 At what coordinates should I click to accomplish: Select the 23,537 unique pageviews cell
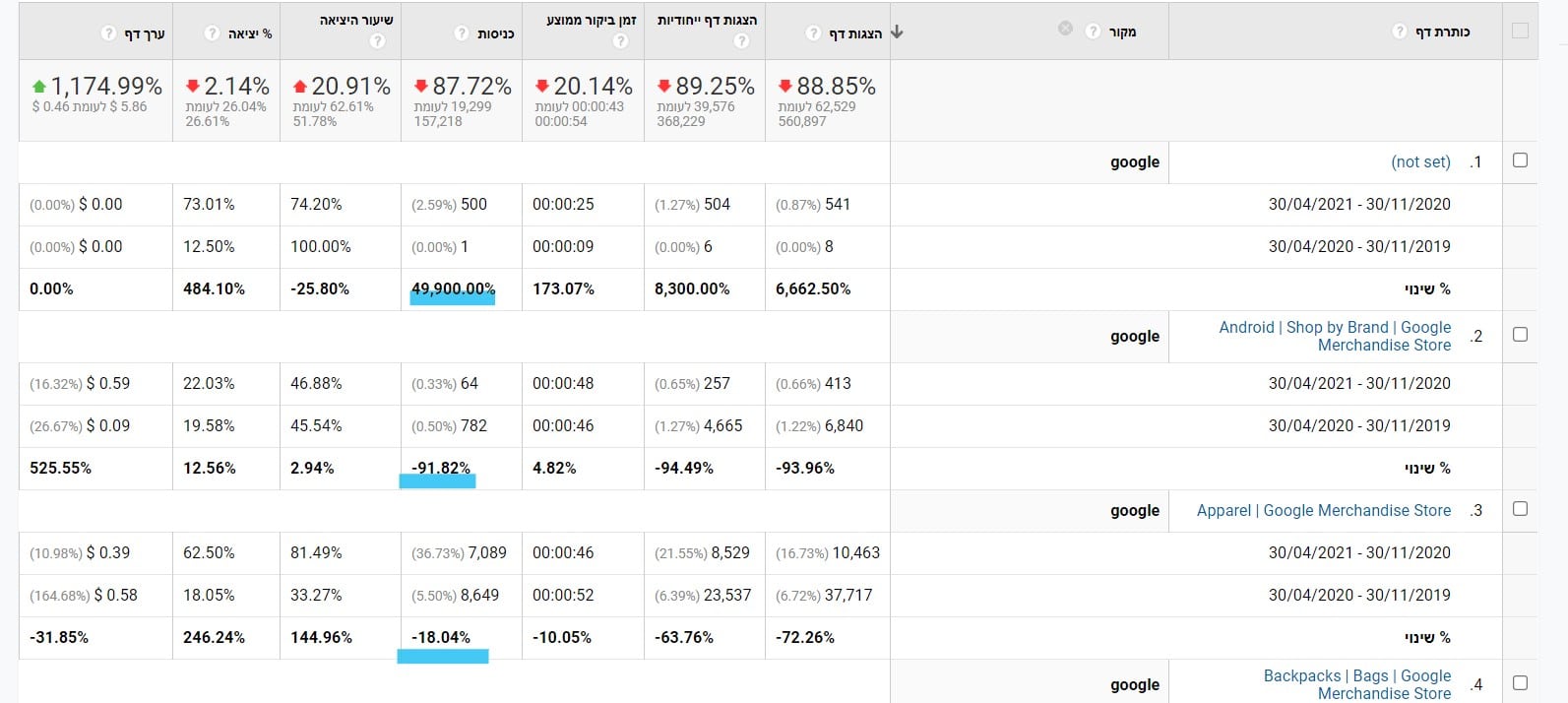[x=727, y=595]
